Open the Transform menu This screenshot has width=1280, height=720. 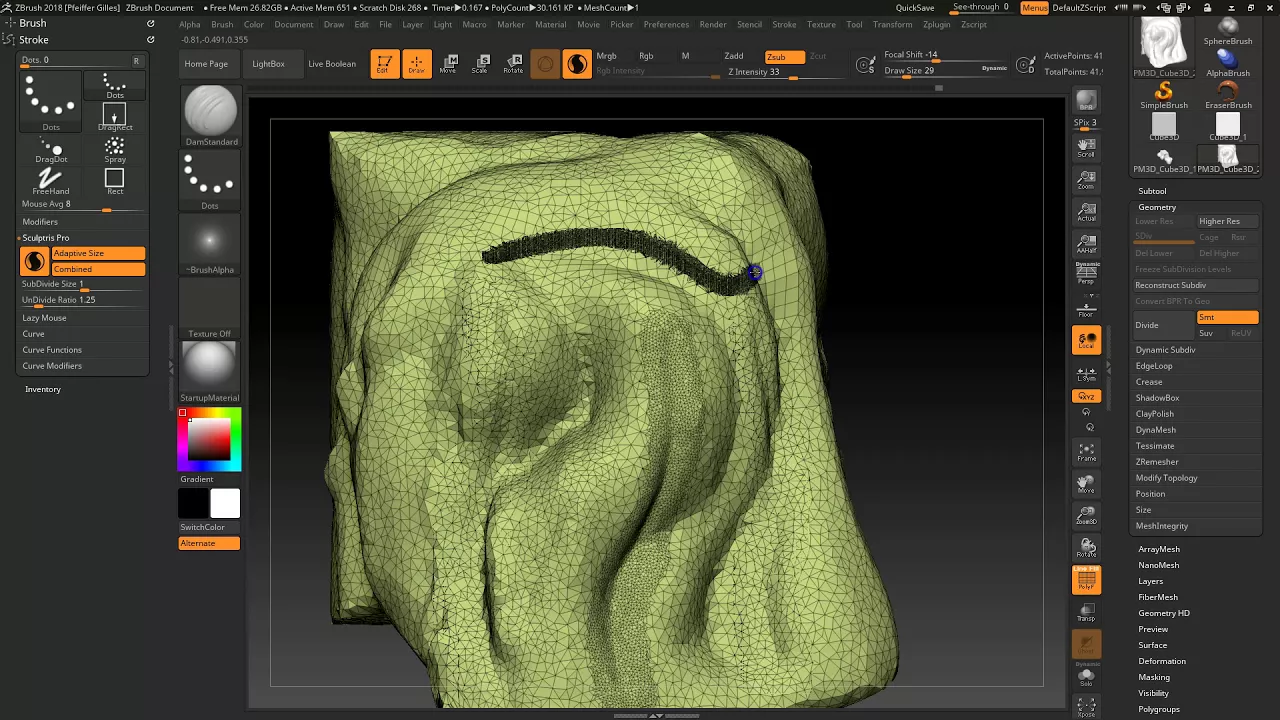[892, 24]
